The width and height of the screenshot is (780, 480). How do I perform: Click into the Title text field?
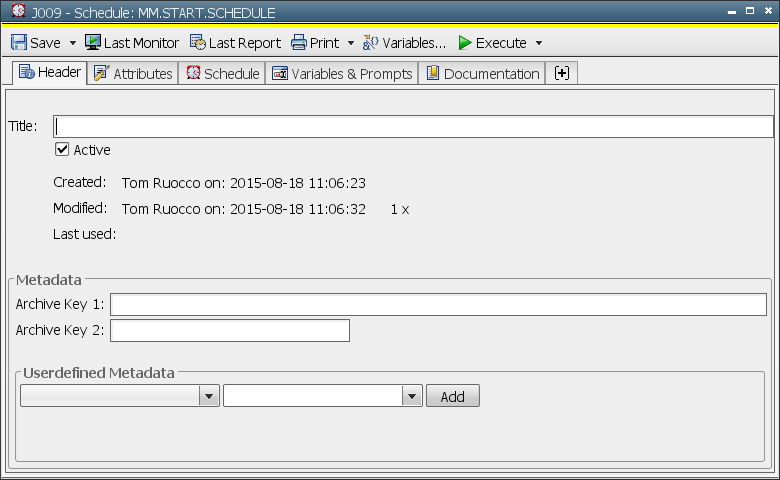coord(413,126)
